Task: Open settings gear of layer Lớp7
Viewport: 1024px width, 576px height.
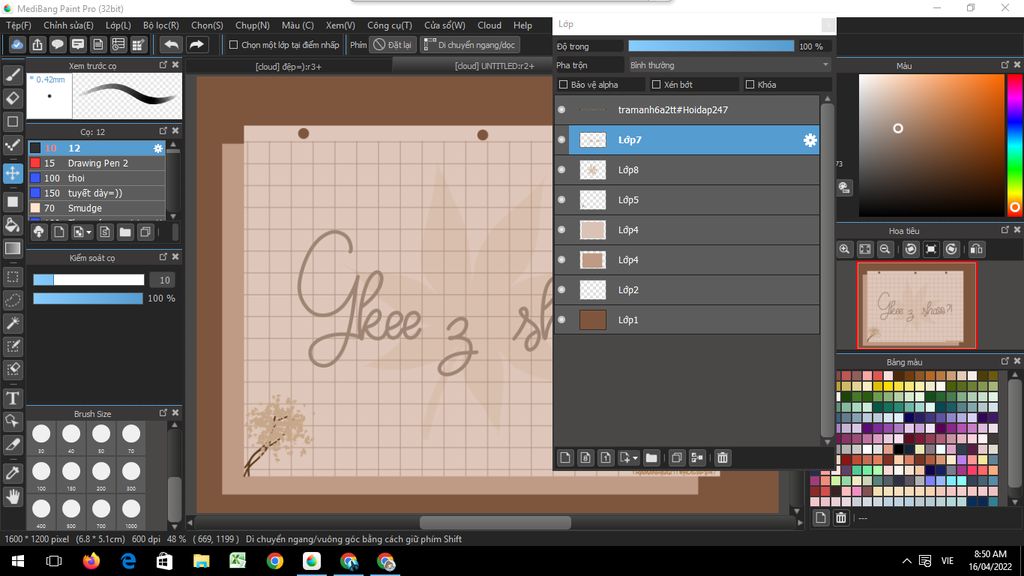Action: 810,140
